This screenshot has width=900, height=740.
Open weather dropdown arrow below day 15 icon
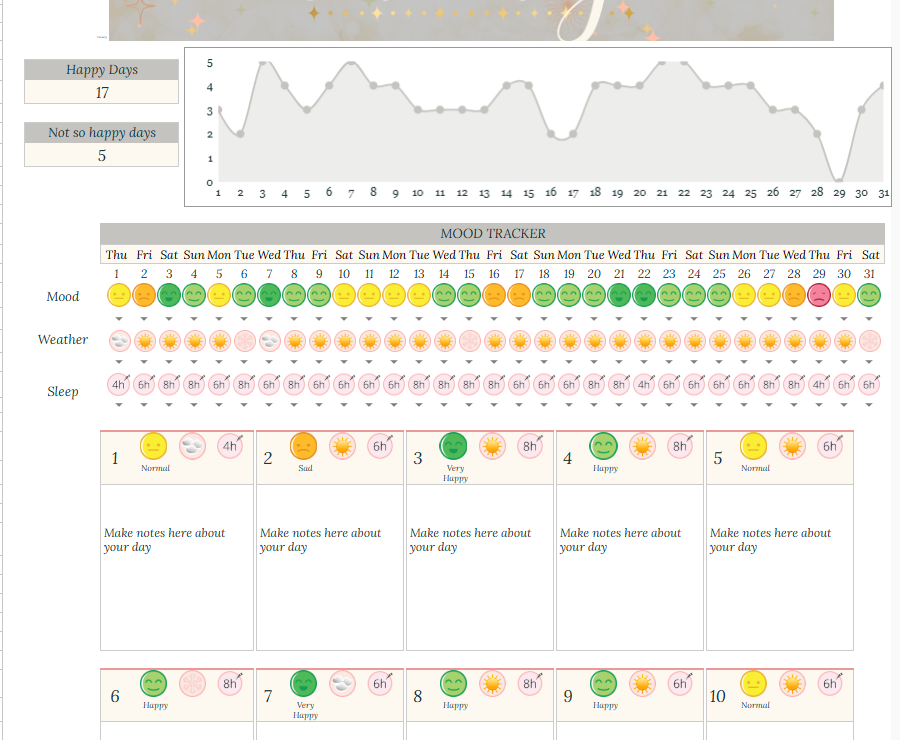(x=469, y=361)
